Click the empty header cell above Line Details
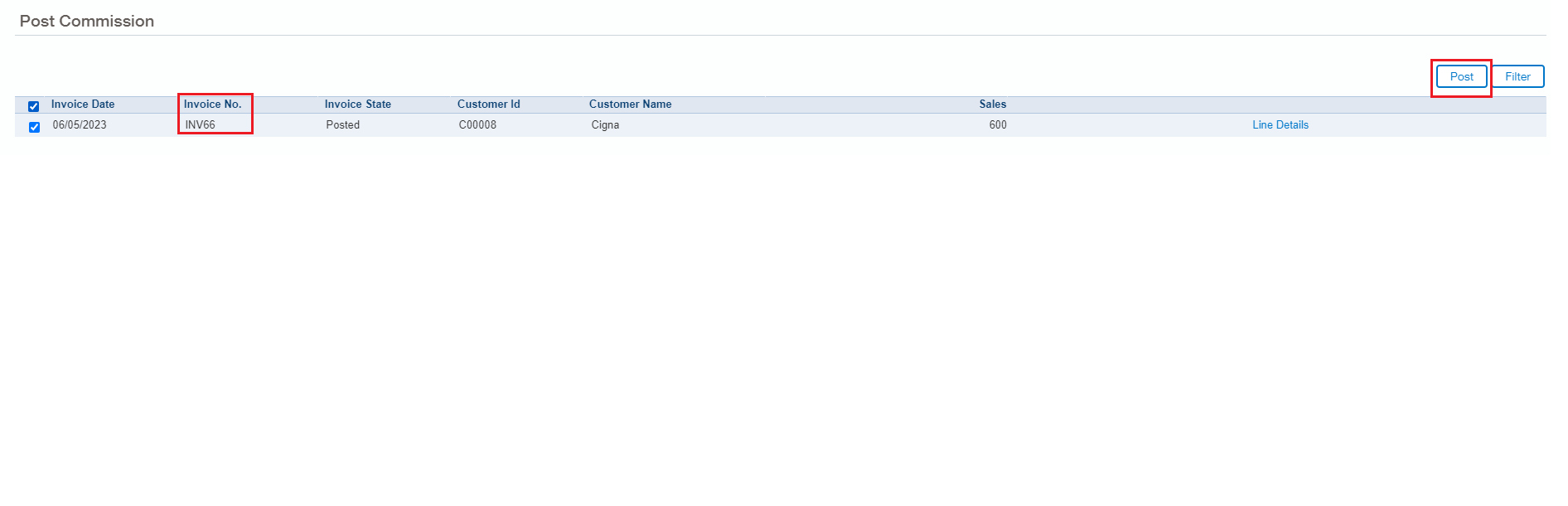Viewport: 1568px width, 506px height. point(1280,105)
